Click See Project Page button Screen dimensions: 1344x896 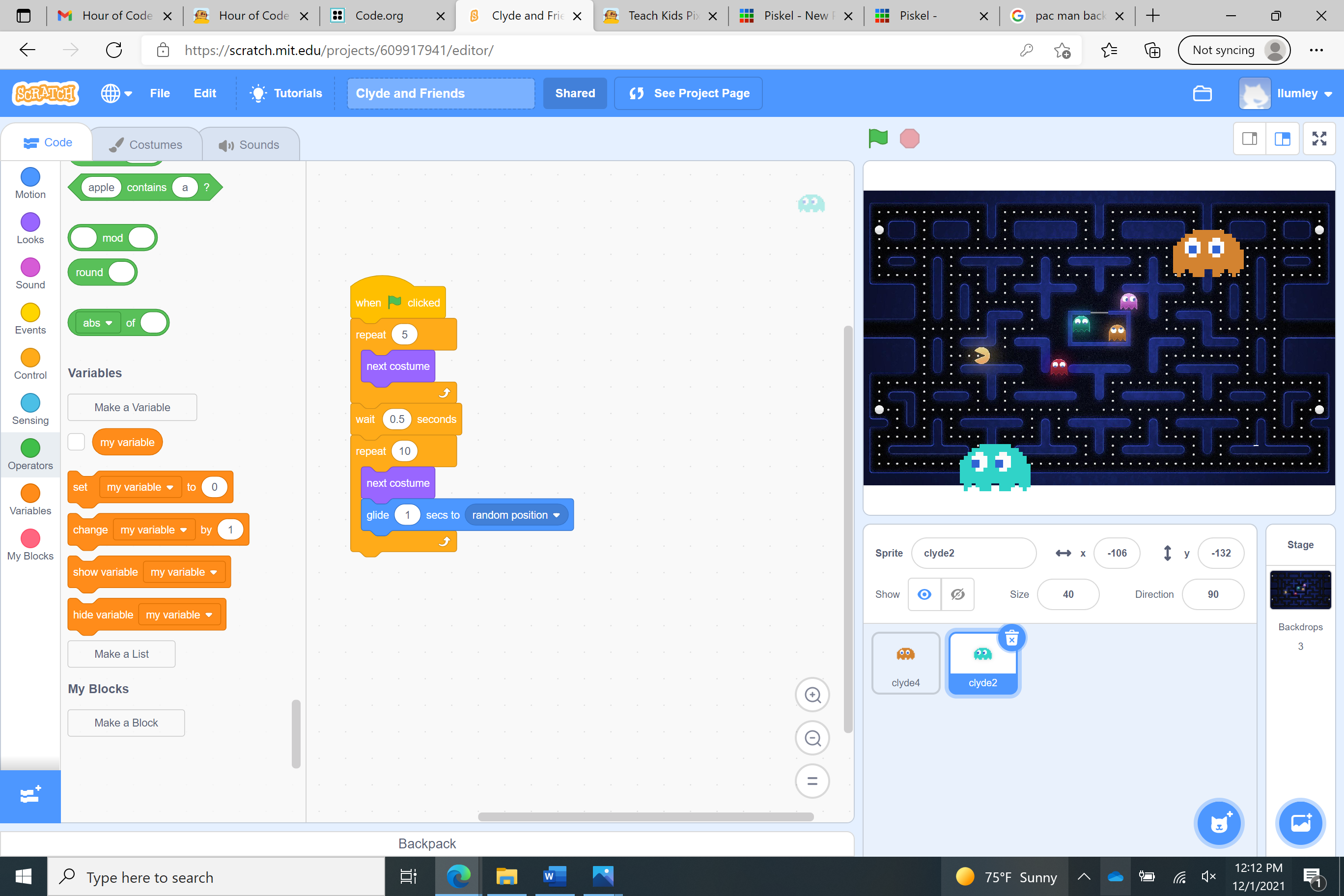coord(689,93)
